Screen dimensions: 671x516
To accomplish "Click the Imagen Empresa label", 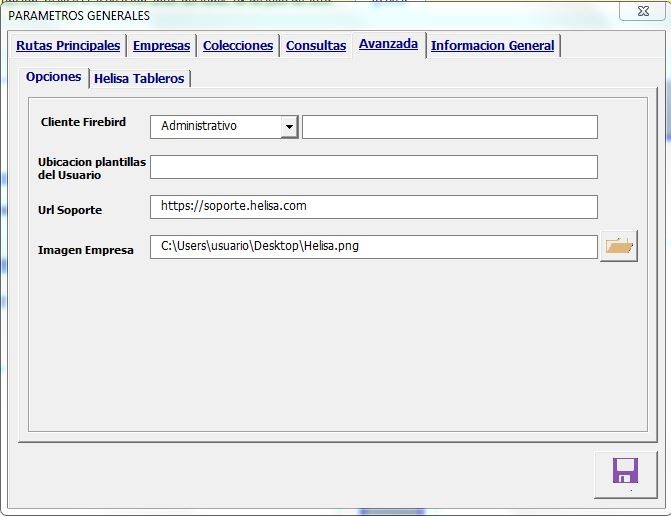I will coord(85,250).
